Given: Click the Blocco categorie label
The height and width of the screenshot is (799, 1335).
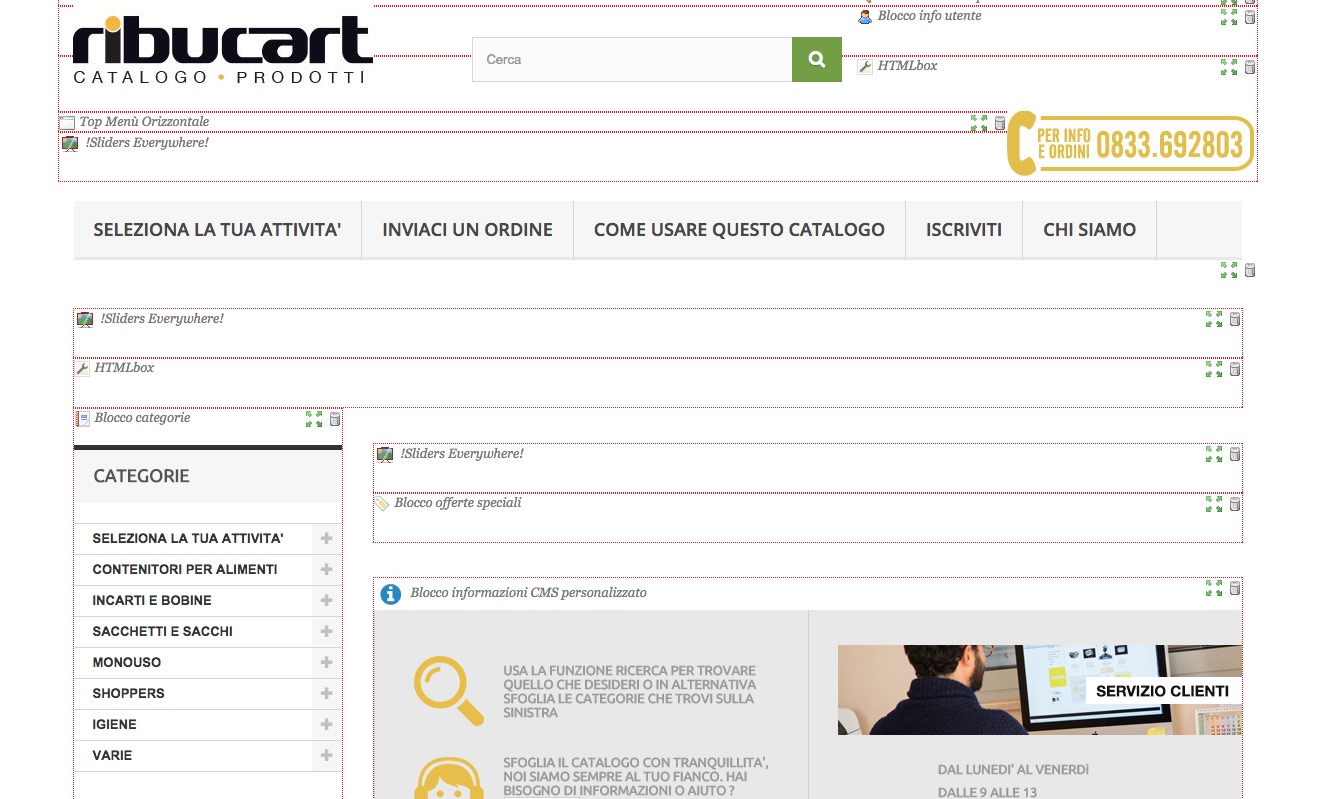Looking at the screenshot, I should (142, 418).
